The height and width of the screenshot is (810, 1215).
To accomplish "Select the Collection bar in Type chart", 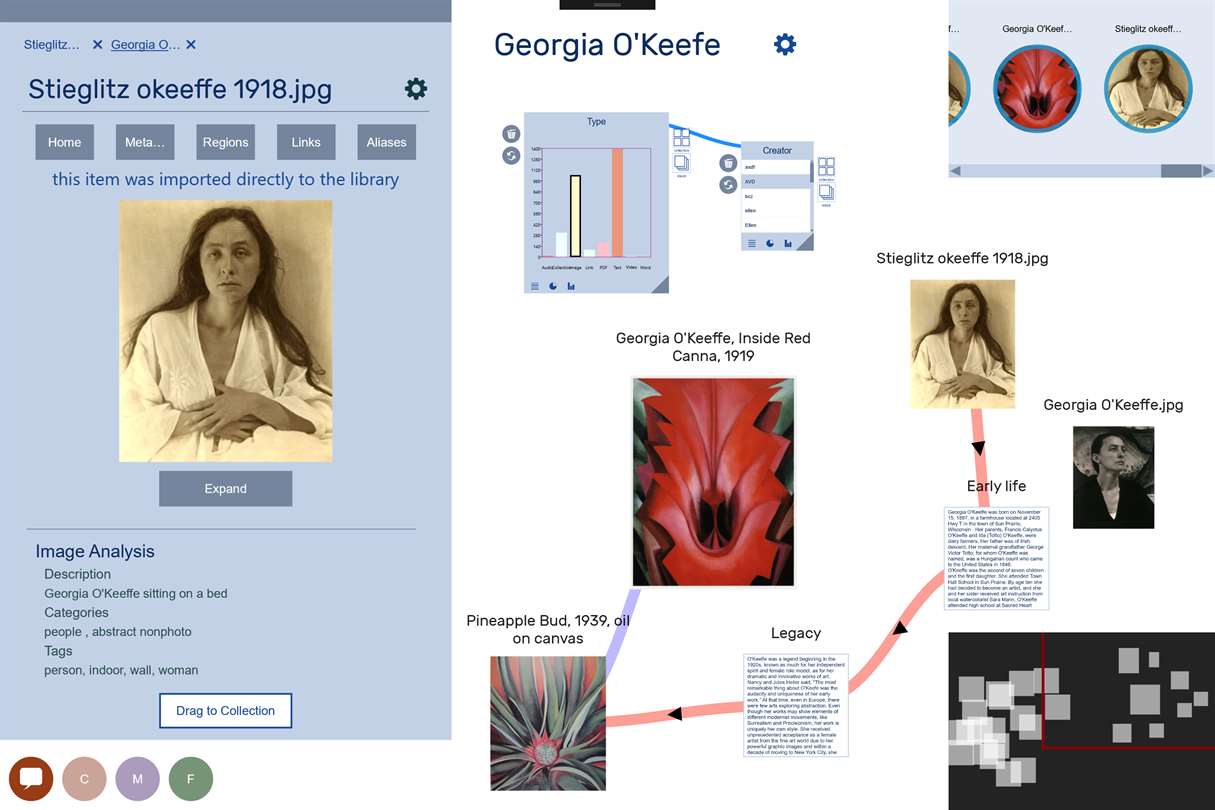I will 561,244.
